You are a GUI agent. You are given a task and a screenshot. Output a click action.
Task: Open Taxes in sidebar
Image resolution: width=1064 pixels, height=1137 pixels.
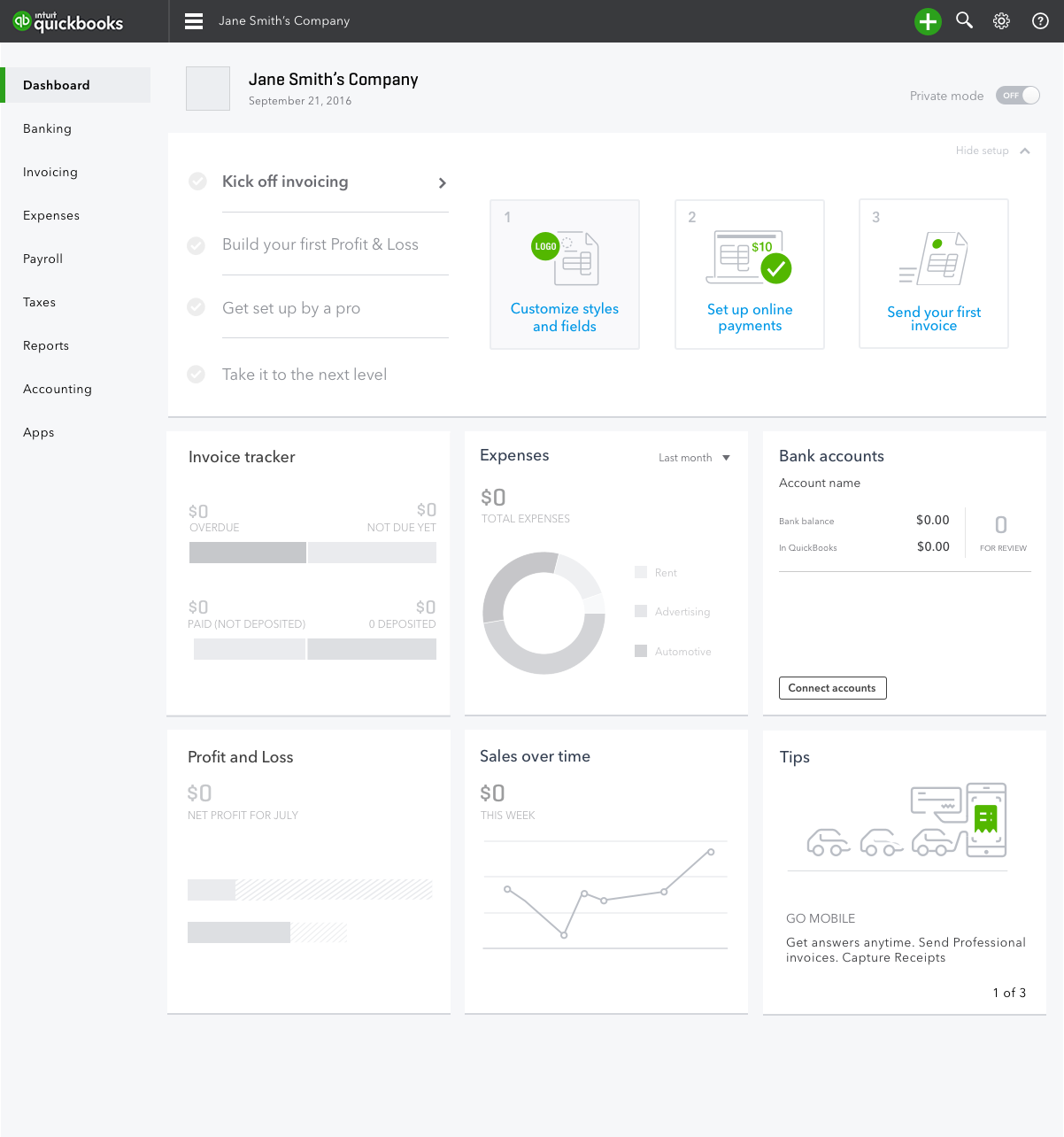tap(39, 302)
